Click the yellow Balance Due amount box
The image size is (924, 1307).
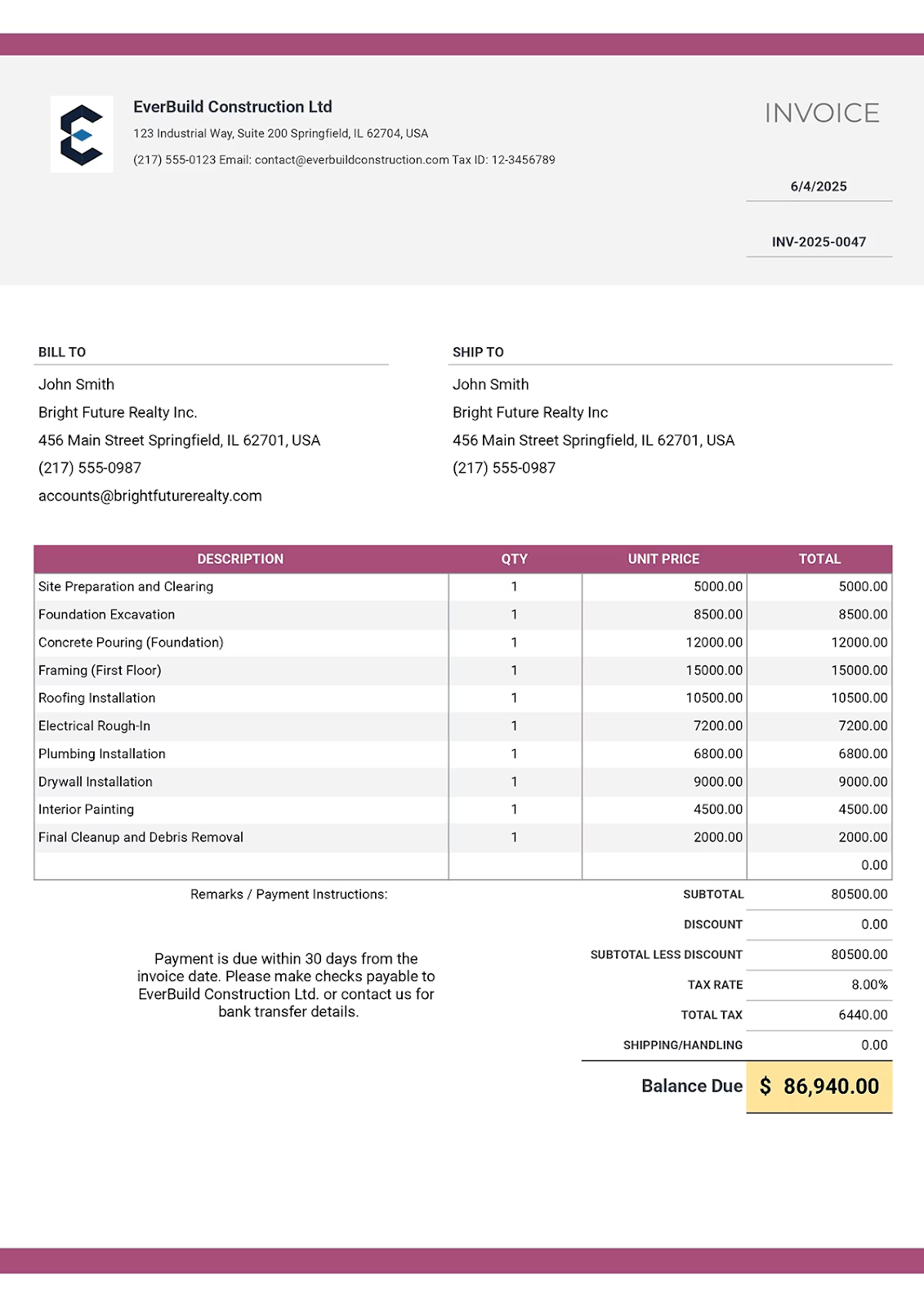(819, 1087)
